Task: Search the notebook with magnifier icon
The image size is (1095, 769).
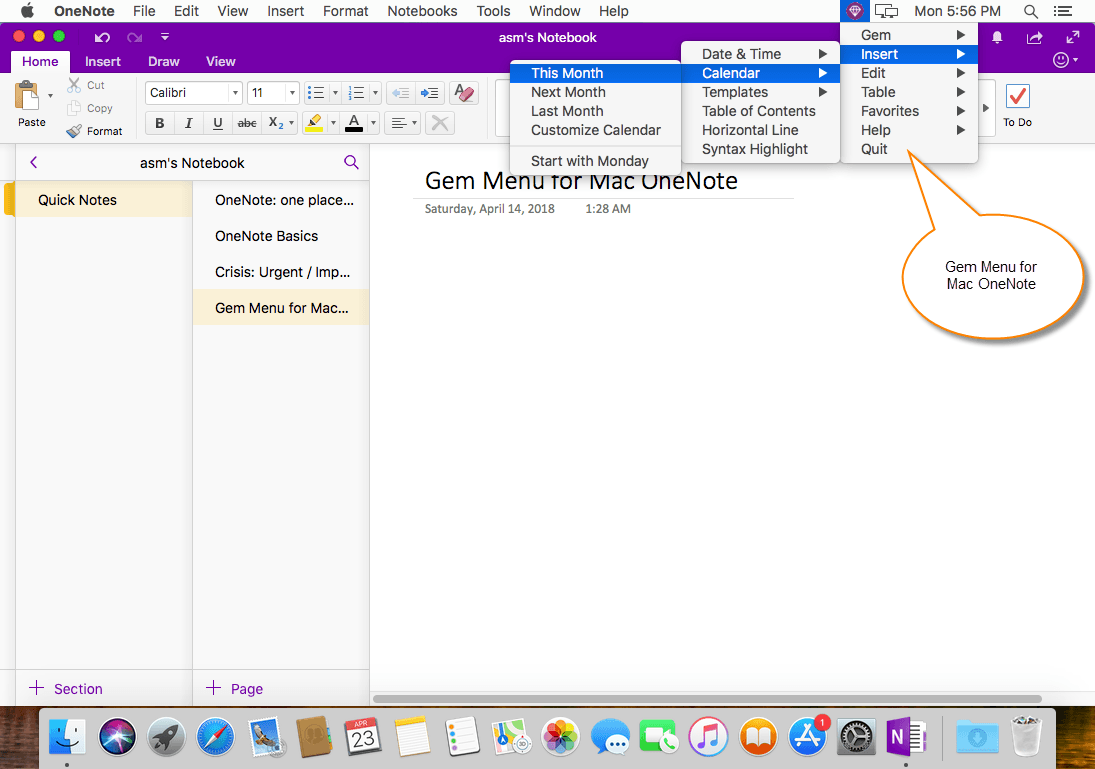Action: coord(351,162)
